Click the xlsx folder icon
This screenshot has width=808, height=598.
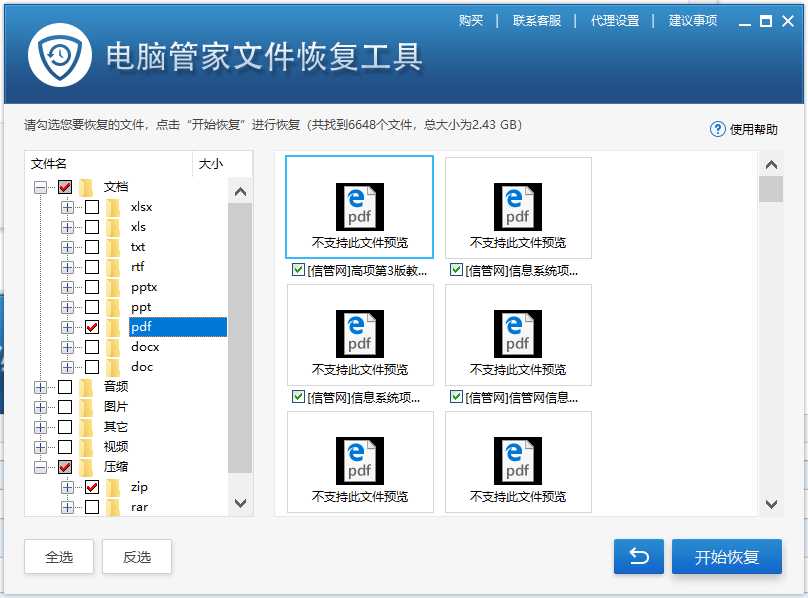(x=113, y=207)
